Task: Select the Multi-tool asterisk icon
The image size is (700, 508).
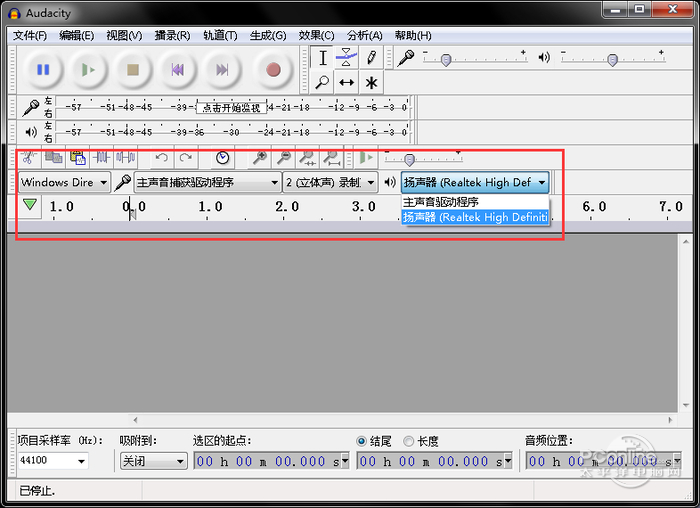Action: coord(371,82)
